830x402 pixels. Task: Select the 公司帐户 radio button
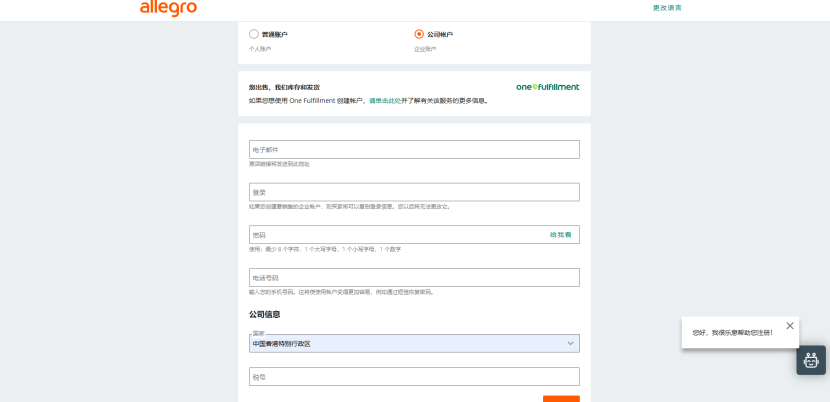click(419, 34)
